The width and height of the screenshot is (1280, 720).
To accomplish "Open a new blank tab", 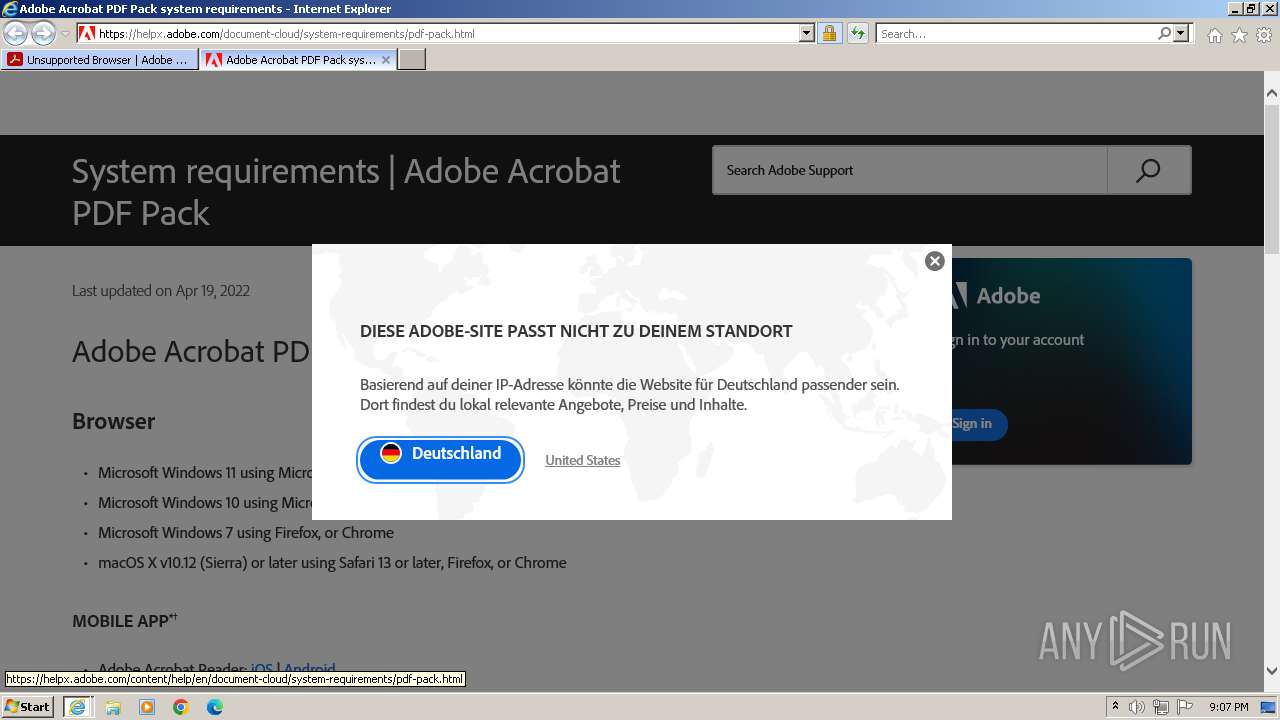I will (x=412, y=60).
